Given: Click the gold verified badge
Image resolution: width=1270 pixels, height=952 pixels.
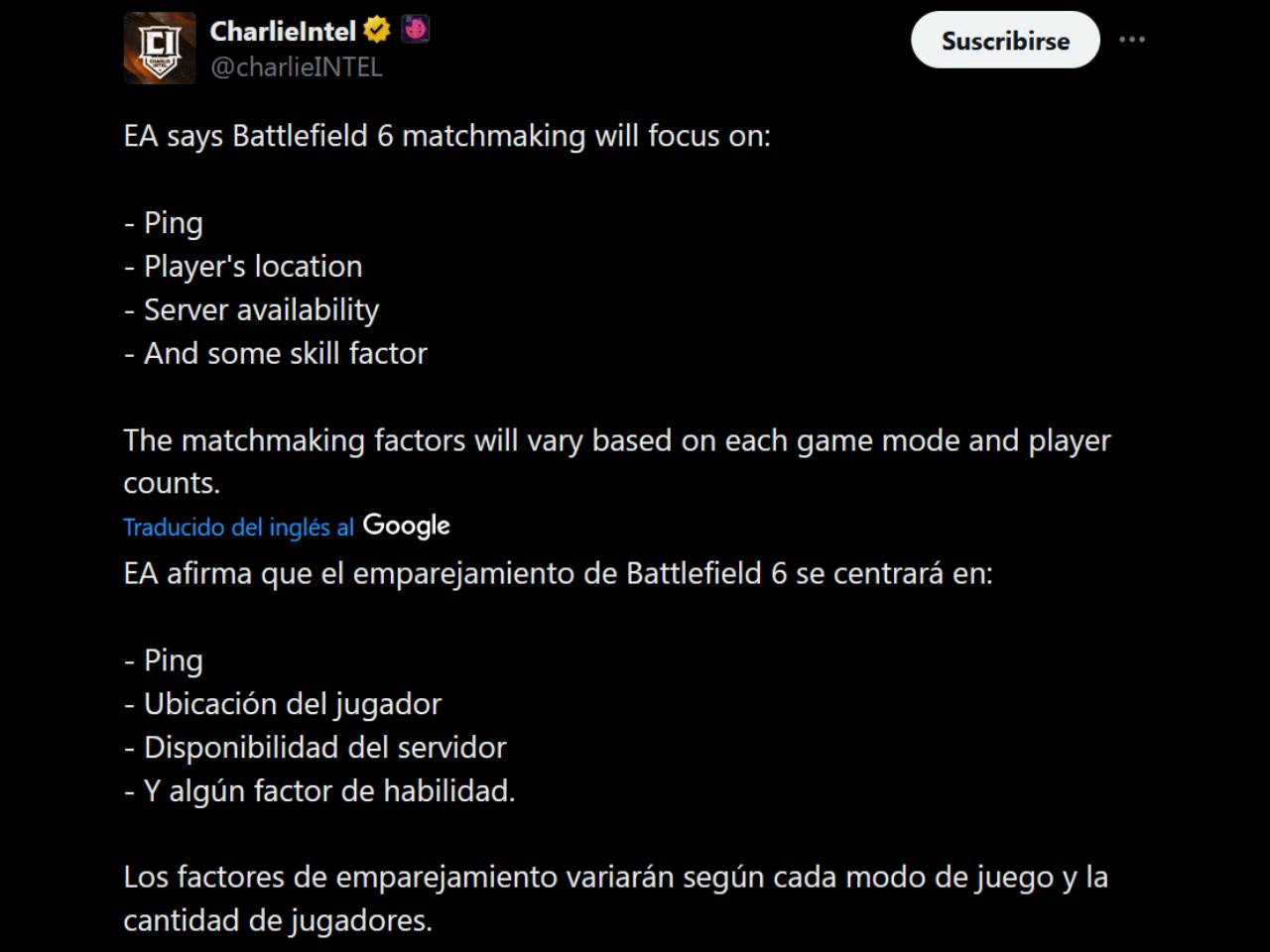Looking at the screenshot, I should (x=377, y=30).
